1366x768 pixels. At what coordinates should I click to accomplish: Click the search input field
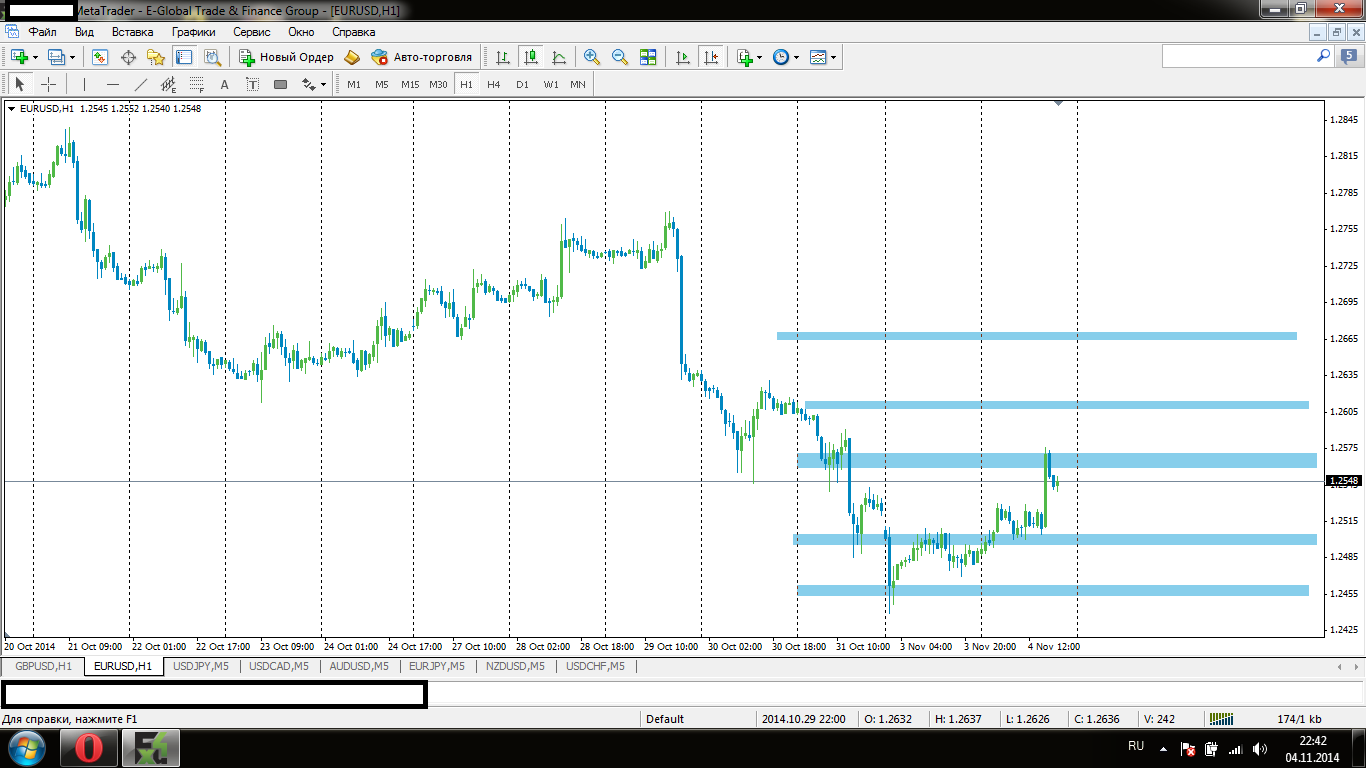[1238, 57]
